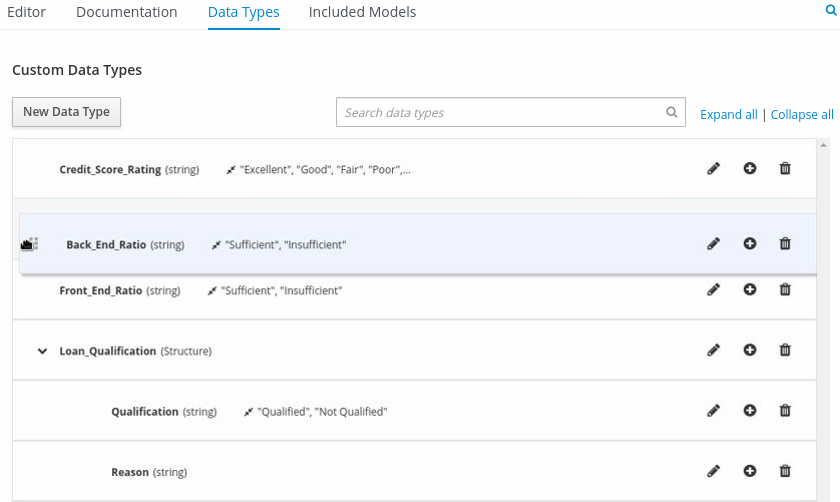Click the search magnifier icon in field
840x502 pixels.
pos(672,113)
